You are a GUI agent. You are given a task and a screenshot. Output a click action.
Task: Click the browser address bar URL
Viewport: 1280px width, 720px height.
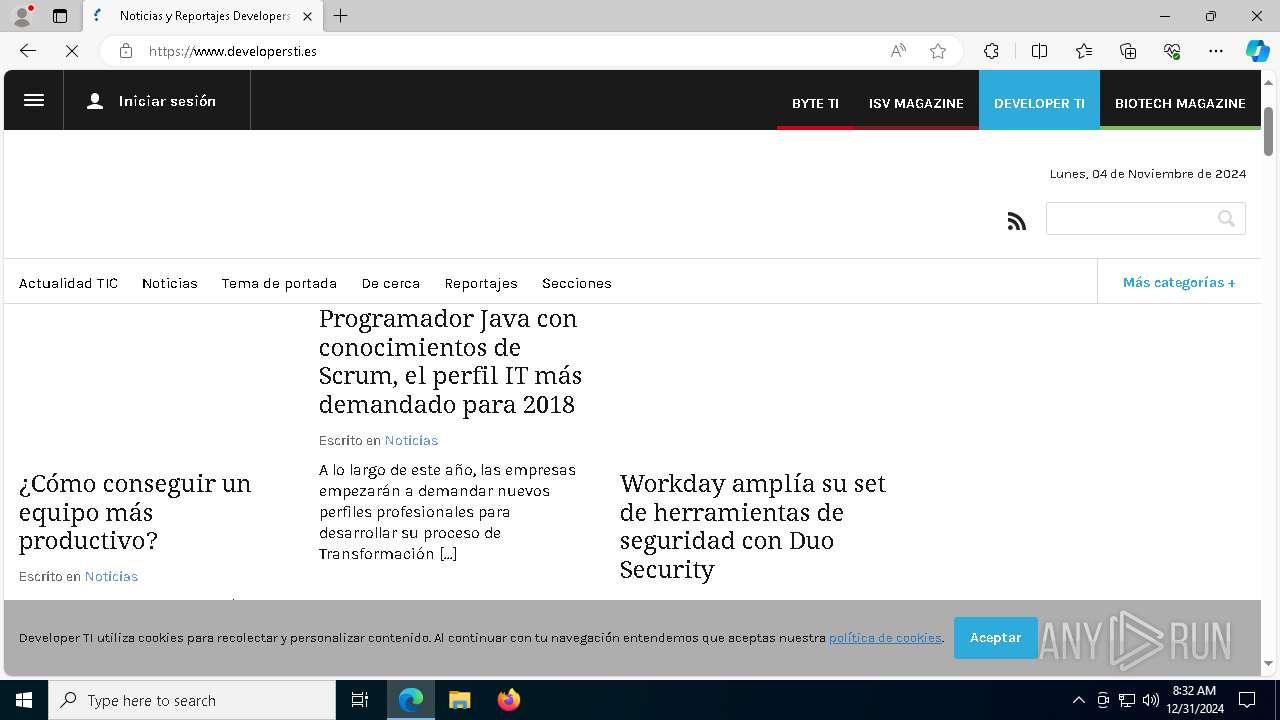click(233, 51)
